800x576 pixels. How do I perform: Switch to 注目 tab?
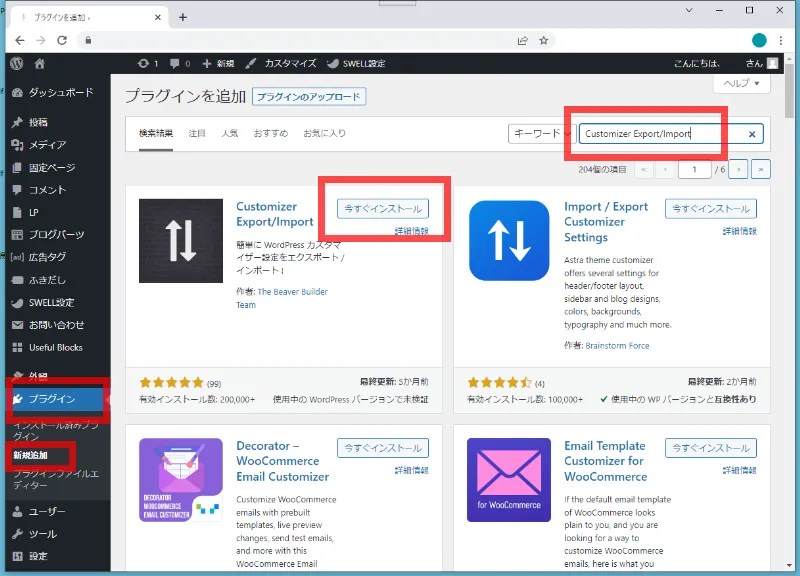pyautogui.click(x=197, y=134)
